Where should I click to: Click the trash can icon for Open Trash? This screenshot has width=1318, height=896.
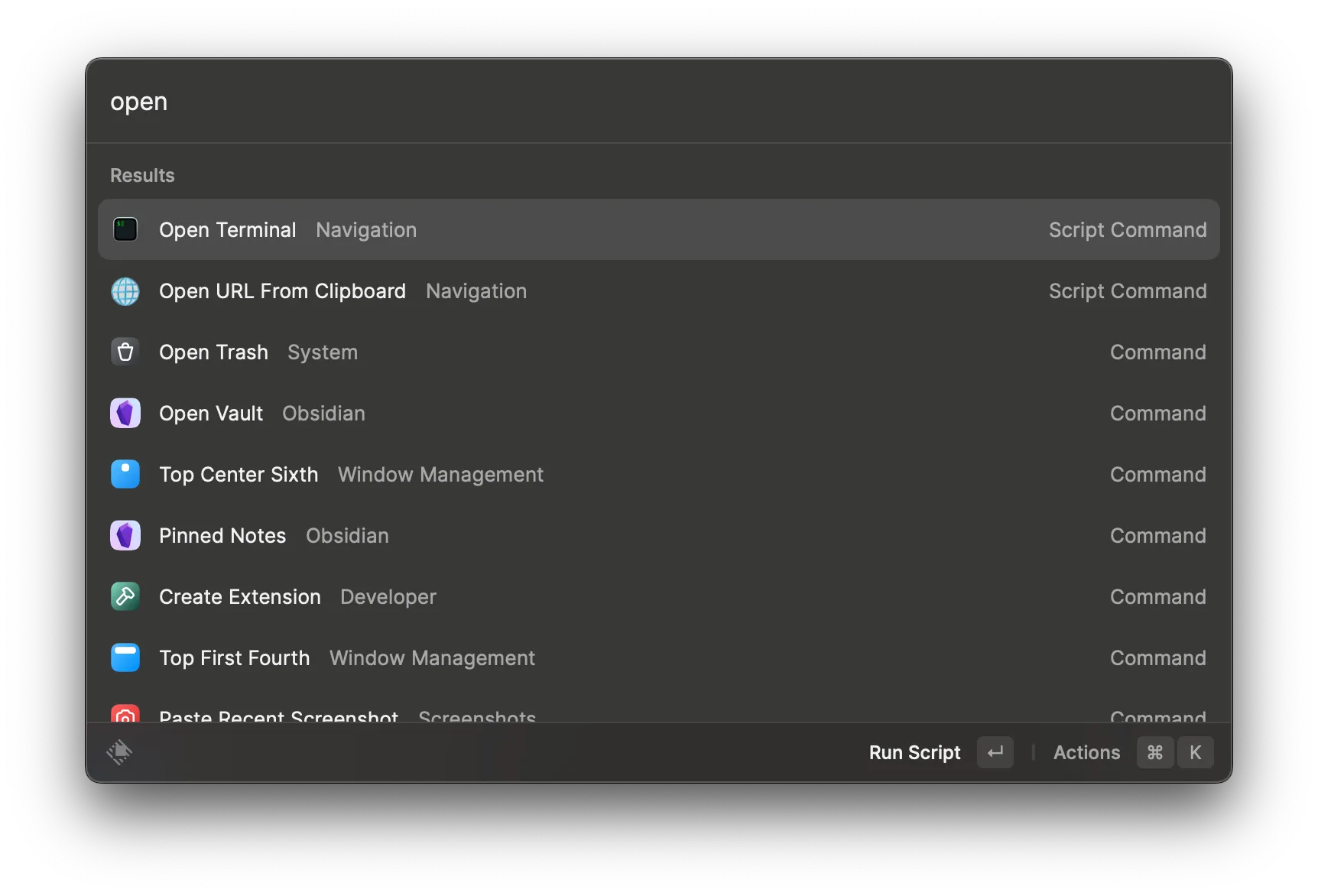pos(125,352)
